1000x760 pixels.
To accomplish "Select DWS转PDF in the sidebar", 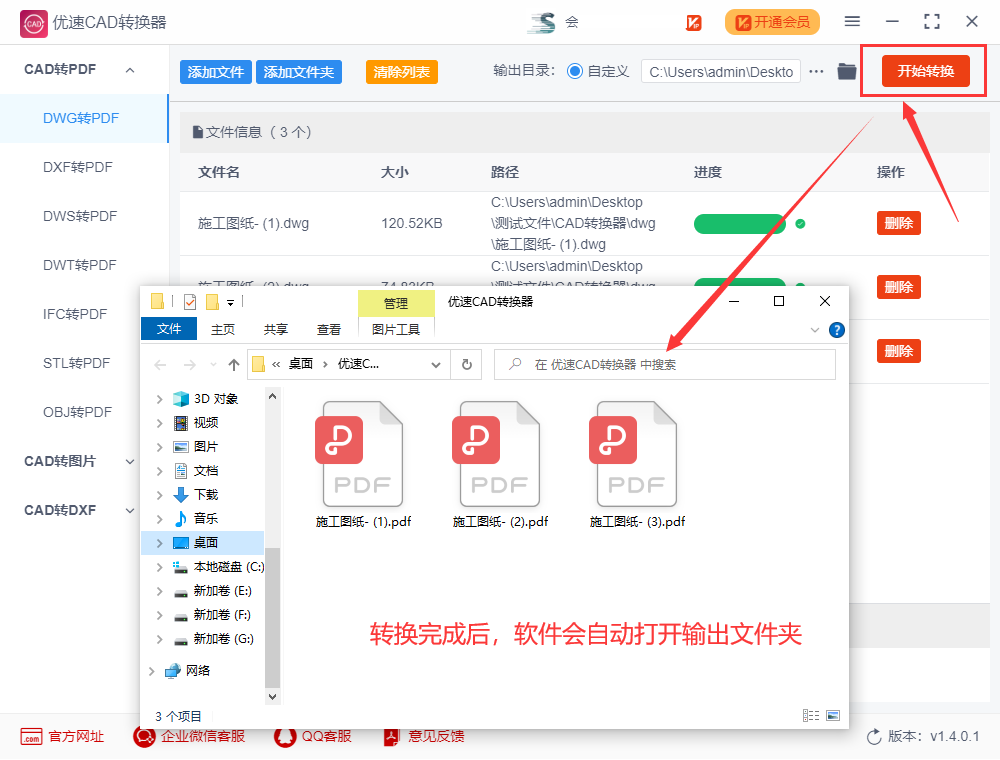I will tap(80, 217).
